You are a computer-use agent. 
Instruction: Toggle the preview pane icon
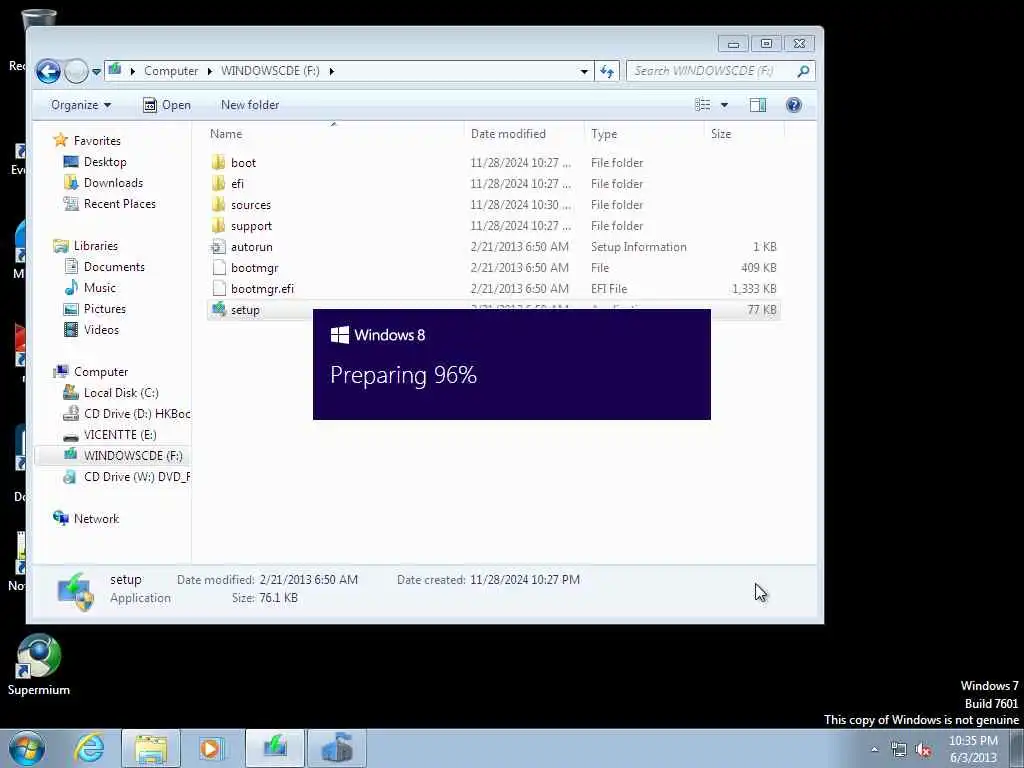[x=758, y=105]
